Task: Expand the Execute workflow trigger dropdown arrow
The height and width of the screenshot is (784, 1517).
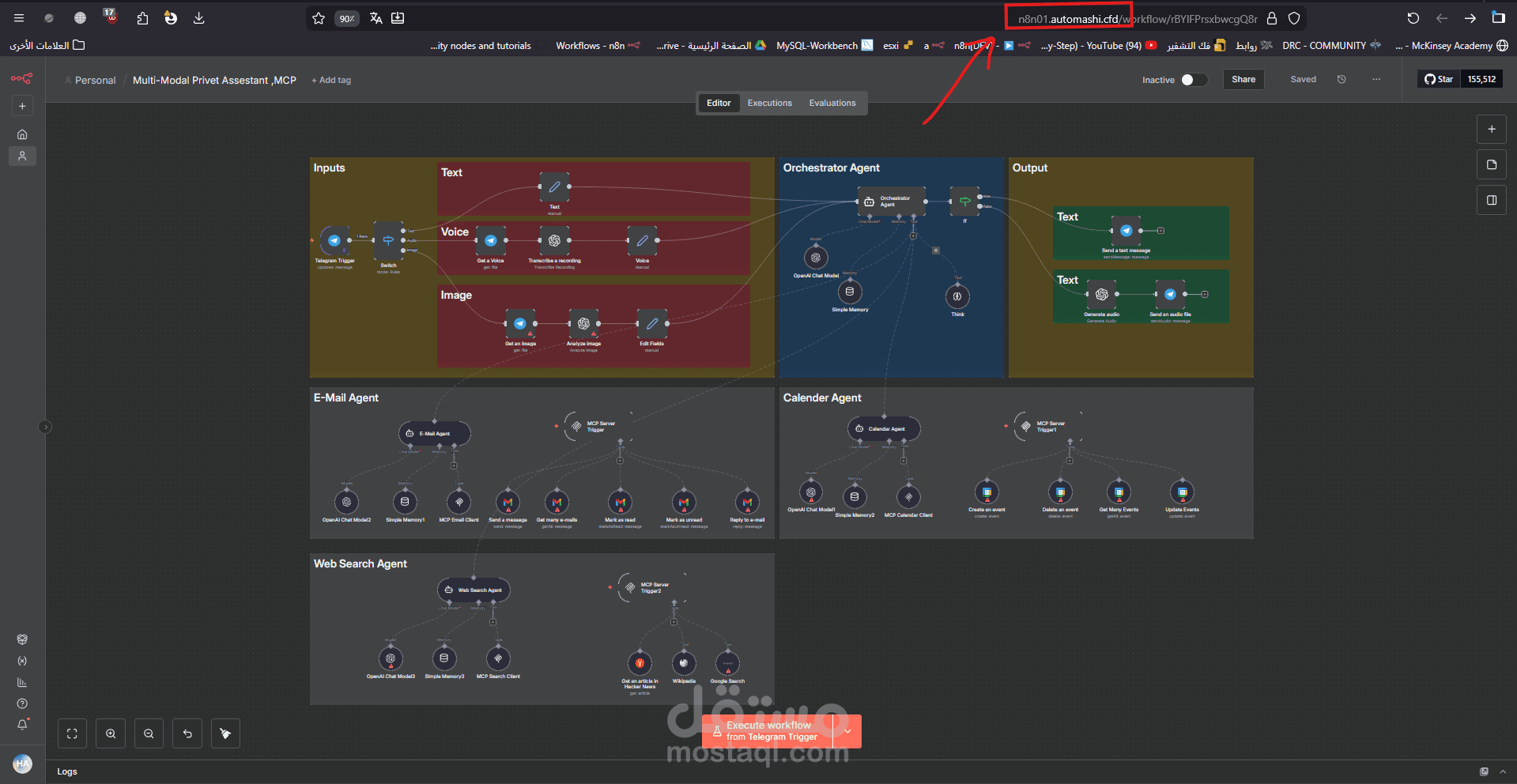Action: 847,731
